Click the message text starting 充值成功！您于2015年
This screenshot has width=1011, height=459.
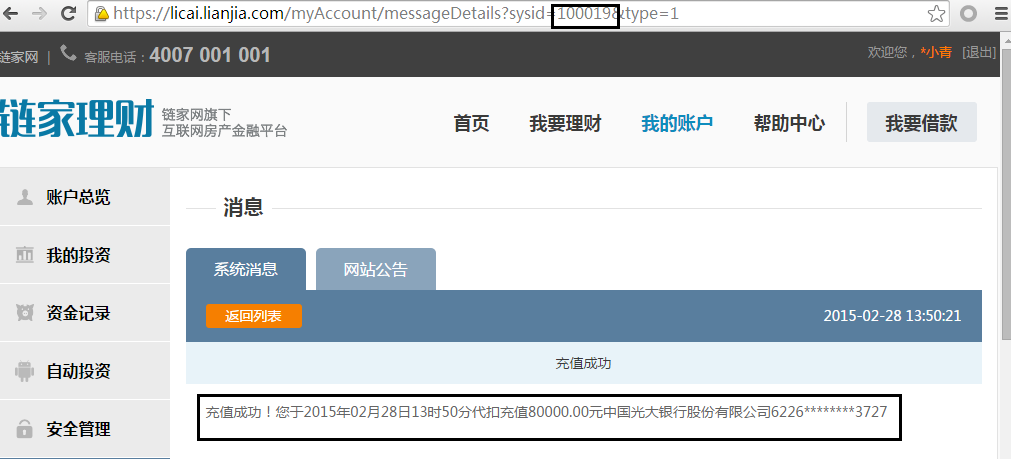[x=546, y=411]
